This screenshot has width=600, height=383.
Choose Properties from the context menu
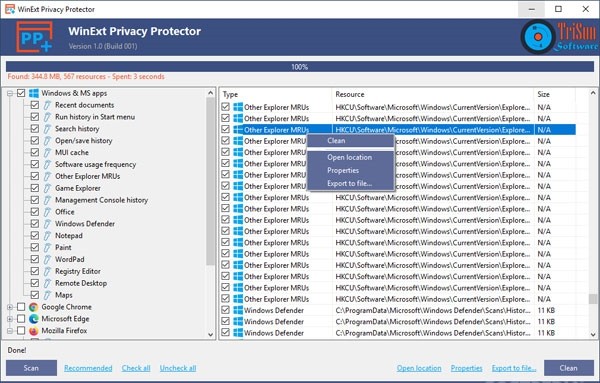[x=351, y=170]
